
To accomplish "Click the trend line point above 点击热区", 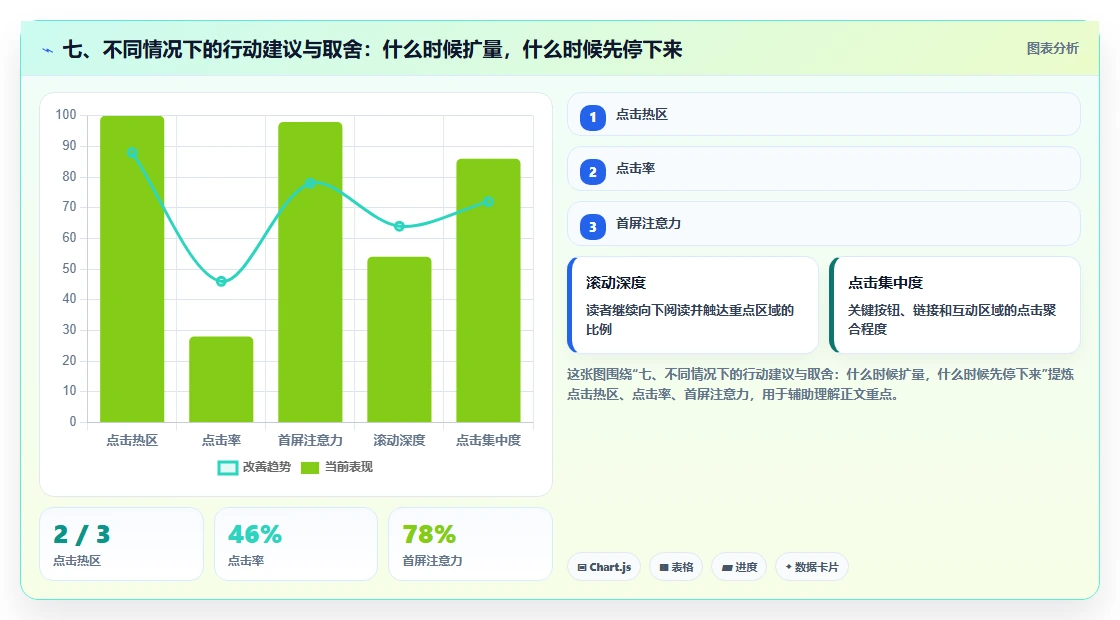I will click(x=132, y=153).
